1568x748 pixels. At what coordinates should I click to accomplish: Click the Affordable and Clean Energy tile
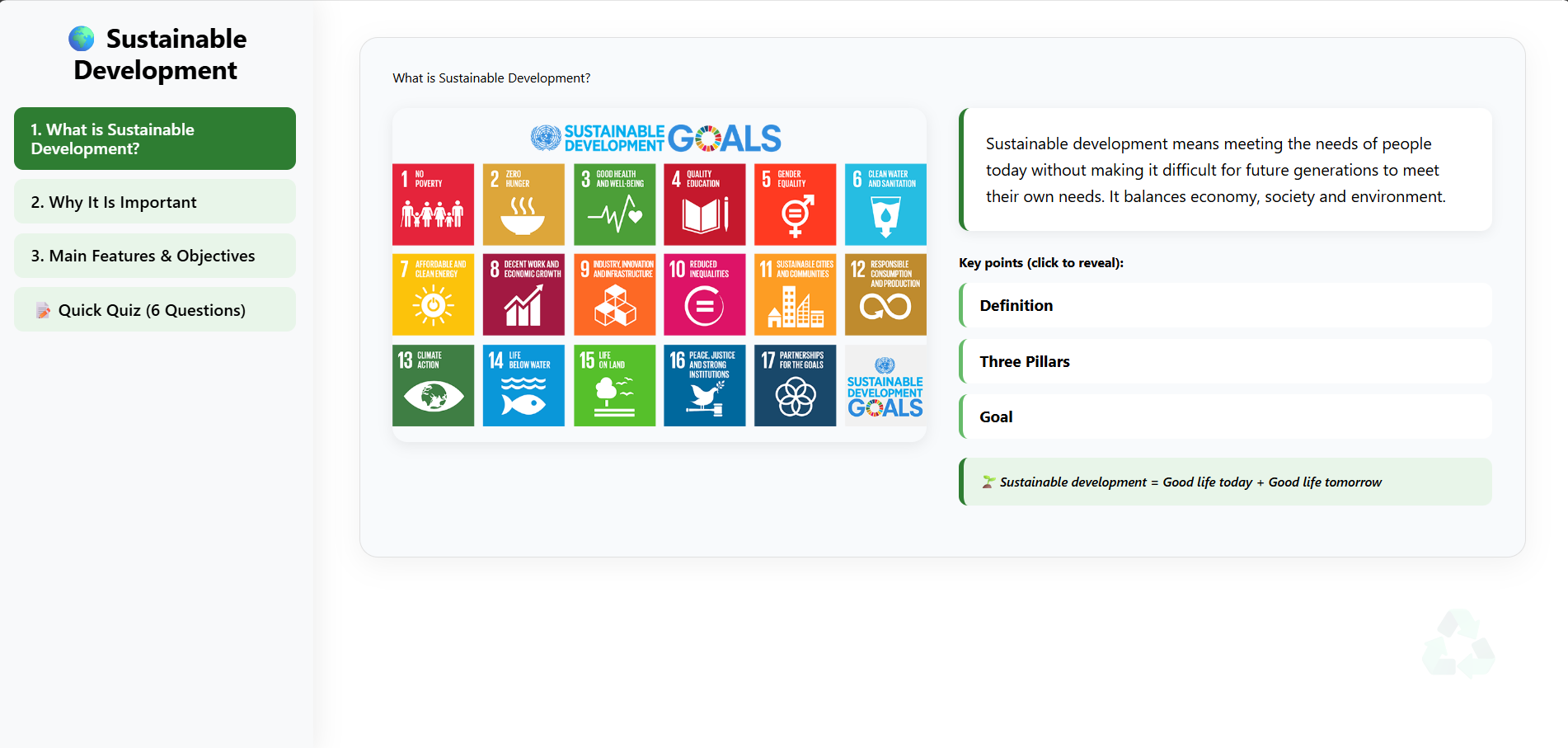click(x=433, y=294)
